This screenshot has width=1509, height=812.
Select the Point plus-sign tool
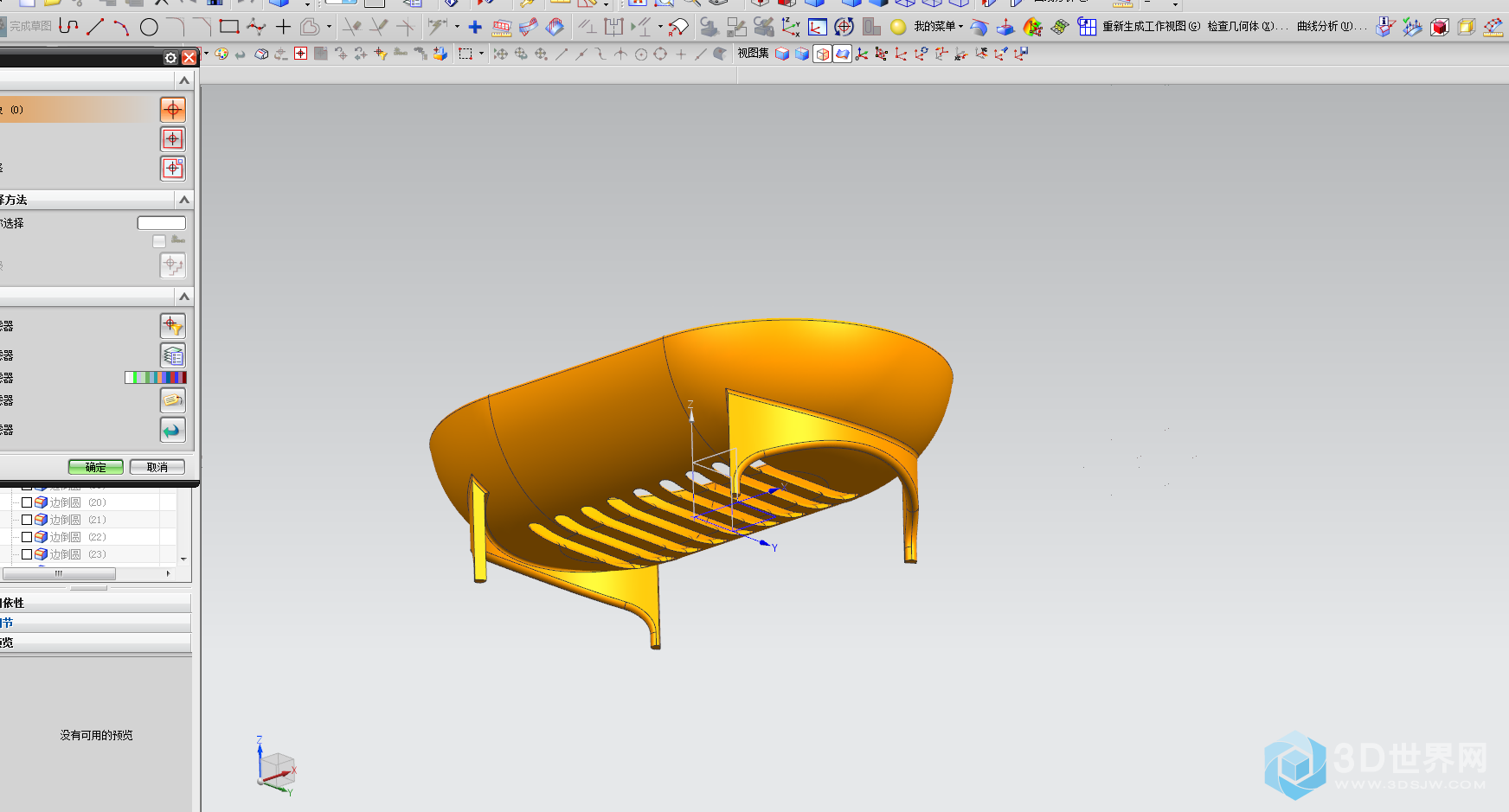[x=283, y=27]
